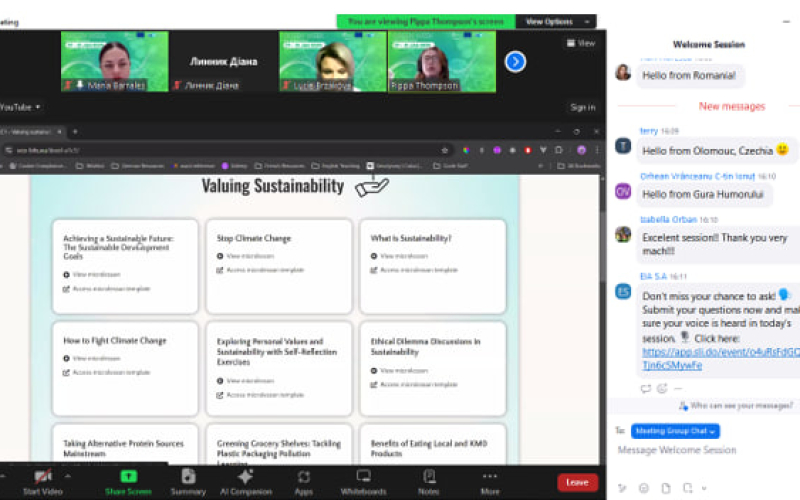Screen dimensions: 800x500
Task: Change the layout with View button
Action: coord(581,43)
